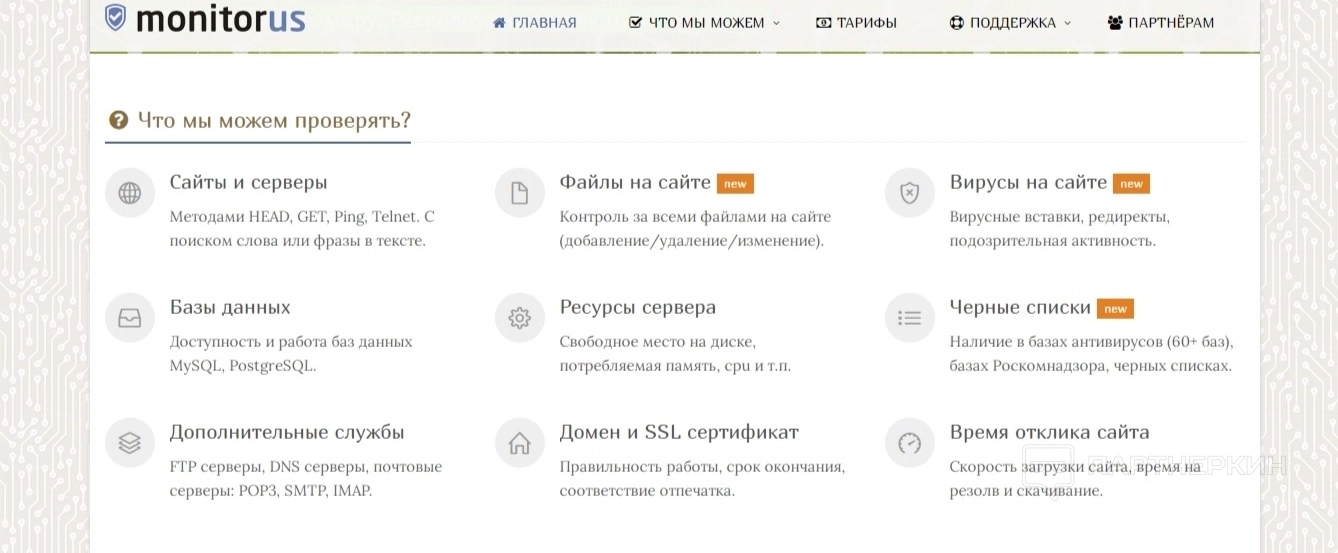Open the Черные списки heading
The image size is (1338, 553).
[x=1020, y=308]
